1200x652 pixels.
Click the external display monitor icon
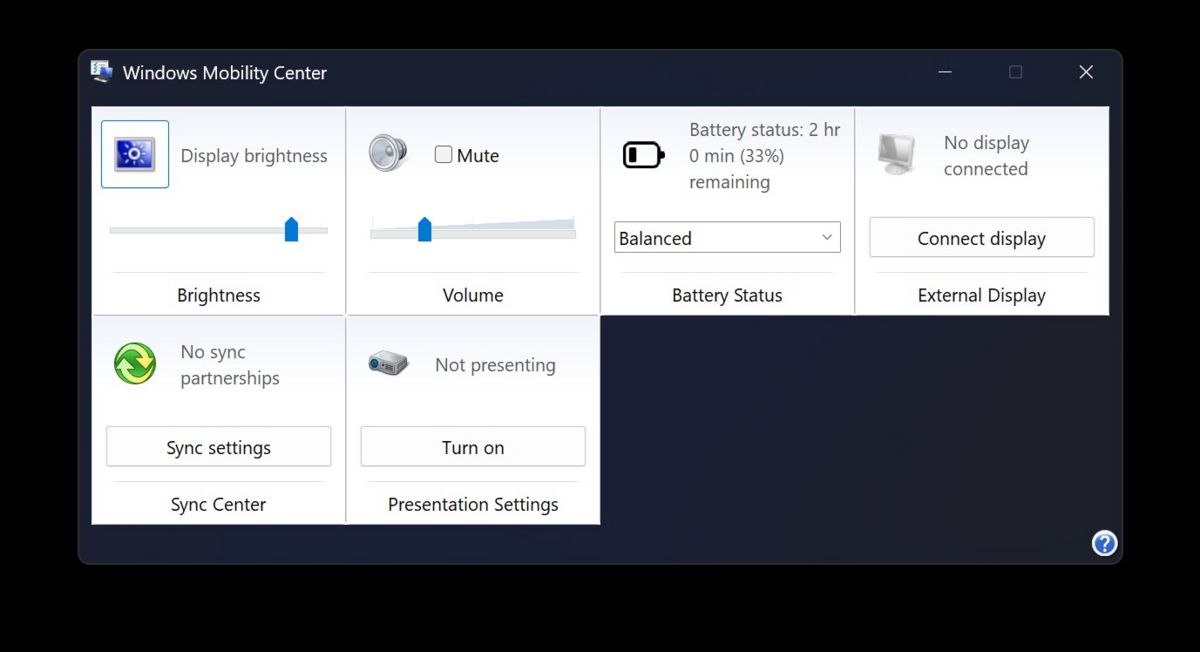pyautogui.click(x=897, y=155)
